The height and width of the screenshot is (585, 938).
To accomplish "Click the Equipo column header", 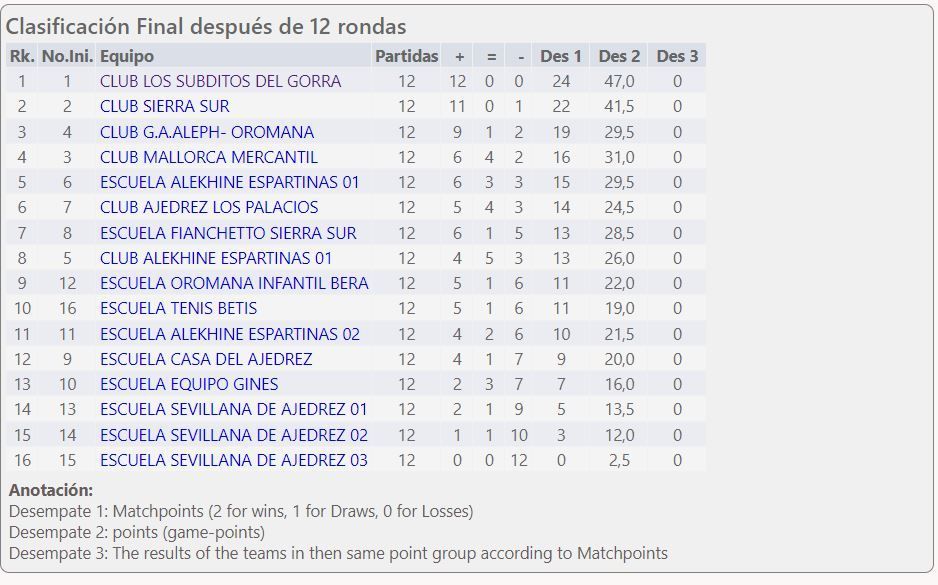I will pos(127,56).
